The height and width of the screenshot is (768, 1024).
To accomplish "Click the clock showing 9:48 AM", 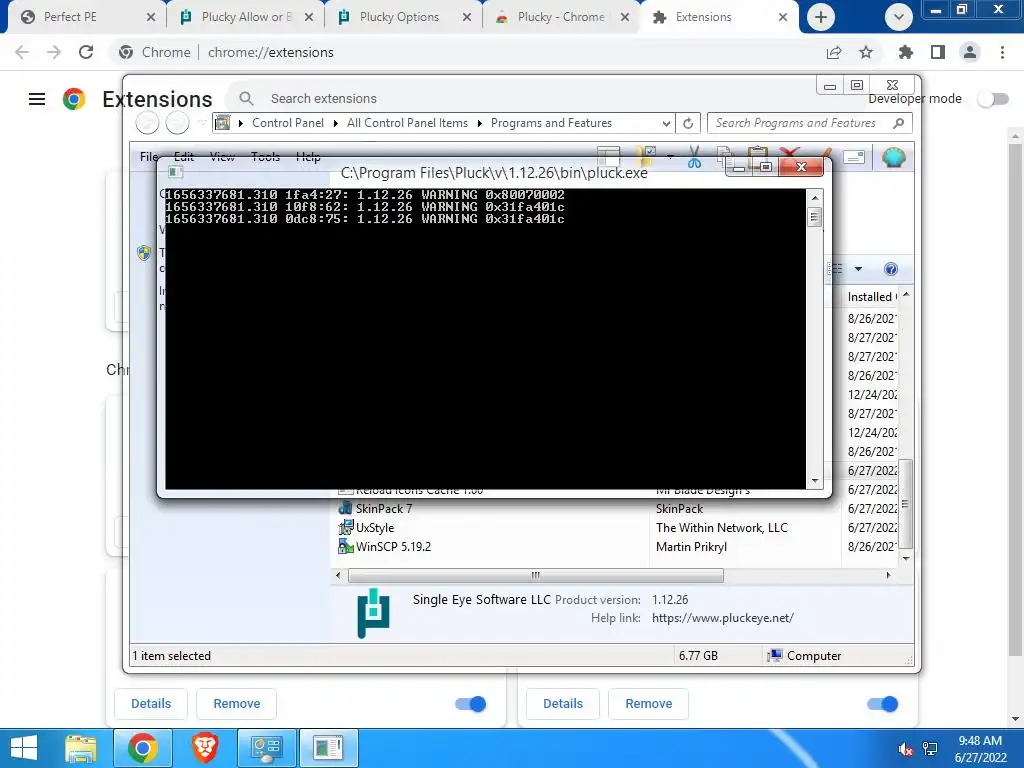I will [980, 741].
